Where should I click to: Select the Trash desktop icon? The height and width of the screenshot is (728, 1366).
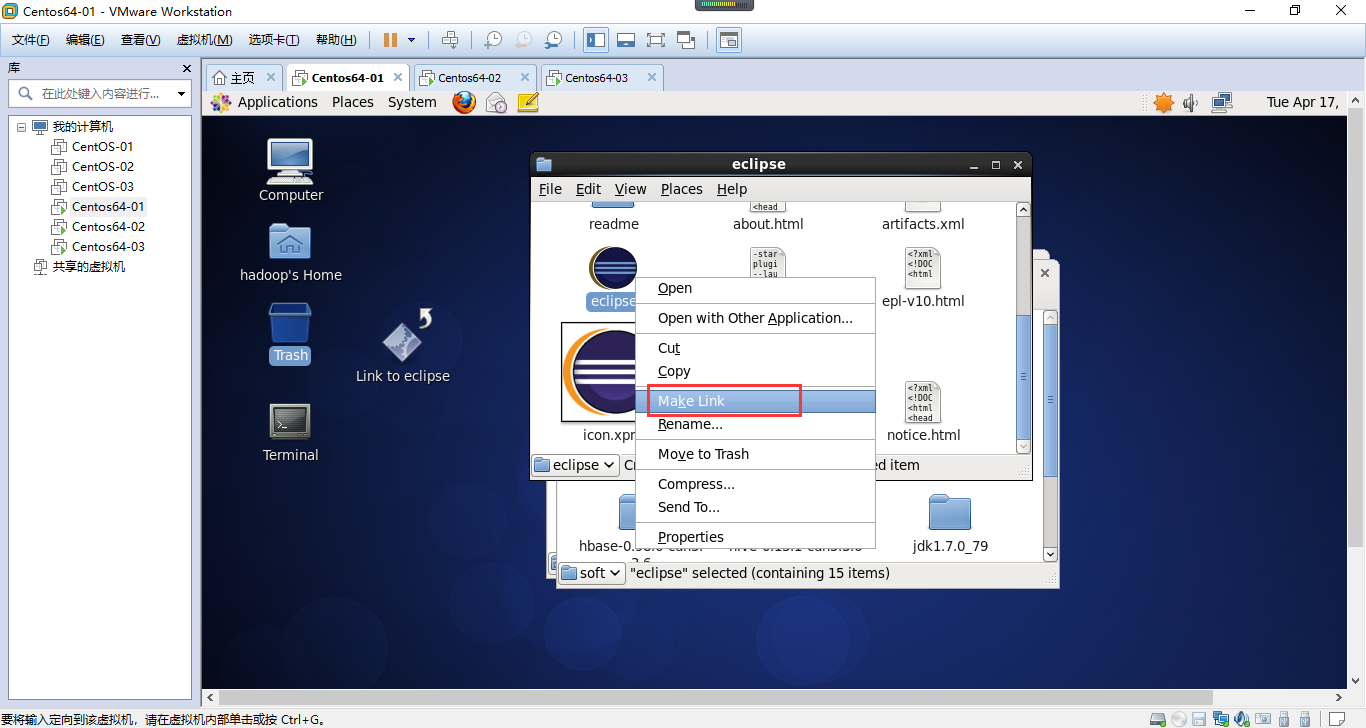click(290, 334)
